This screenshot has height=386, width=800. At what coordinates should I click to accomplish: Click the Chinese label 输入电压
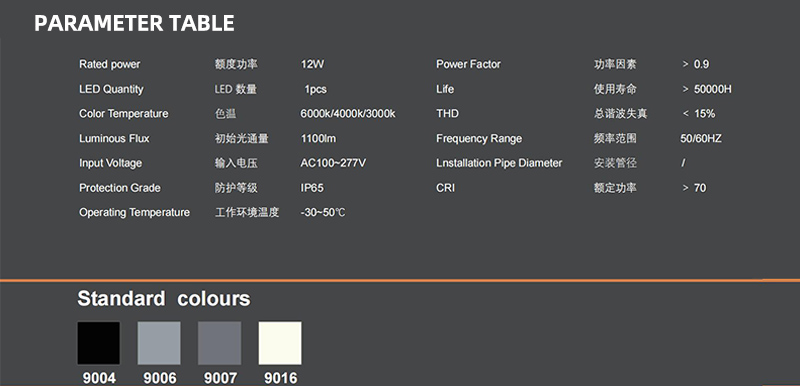(x=236, y=163)
